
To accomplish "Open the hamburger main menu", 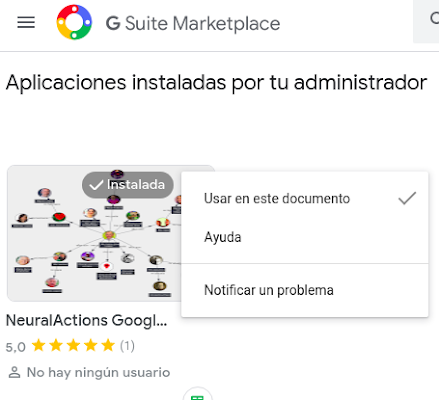I will pos(26,22).
